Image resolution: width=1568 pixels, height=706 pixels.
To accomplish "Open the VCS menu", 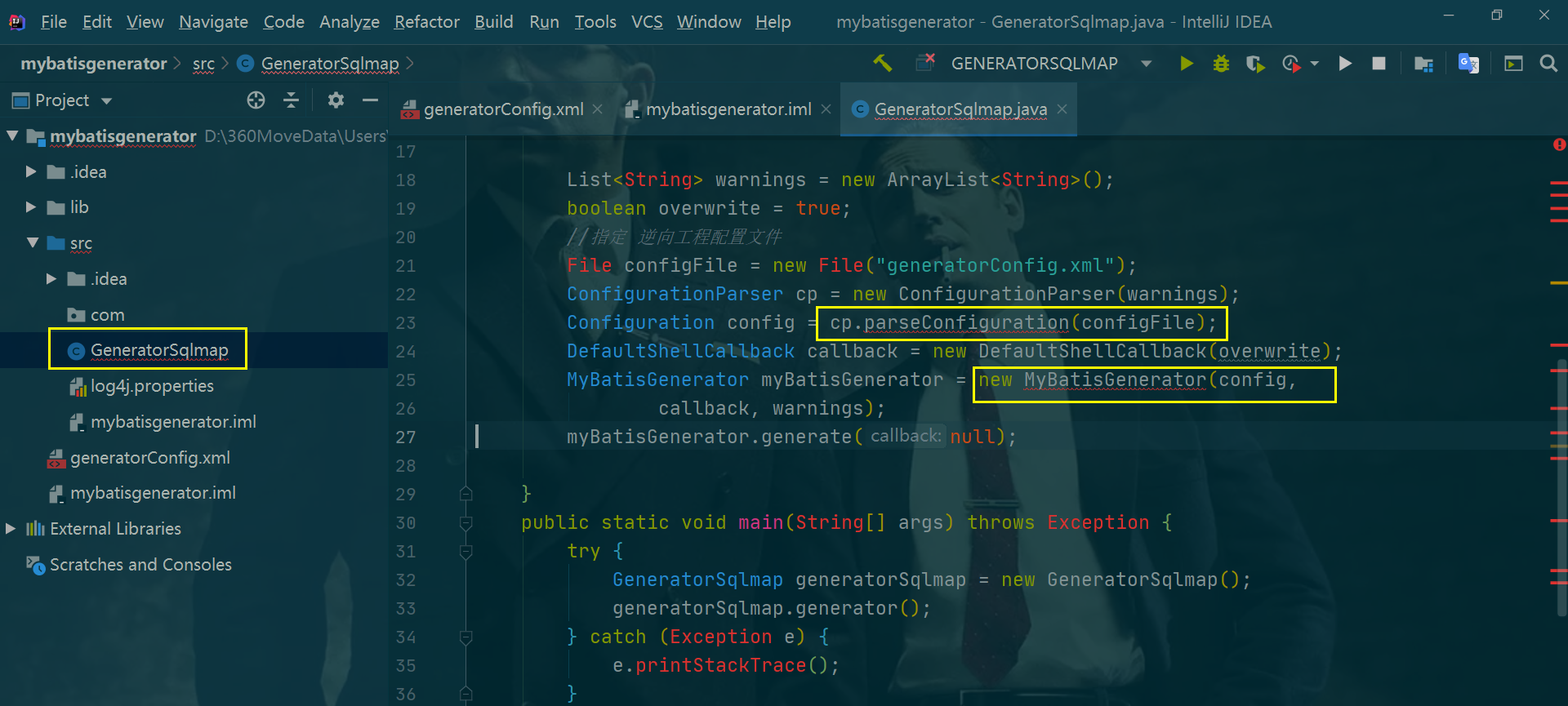I will coord(647,21).
